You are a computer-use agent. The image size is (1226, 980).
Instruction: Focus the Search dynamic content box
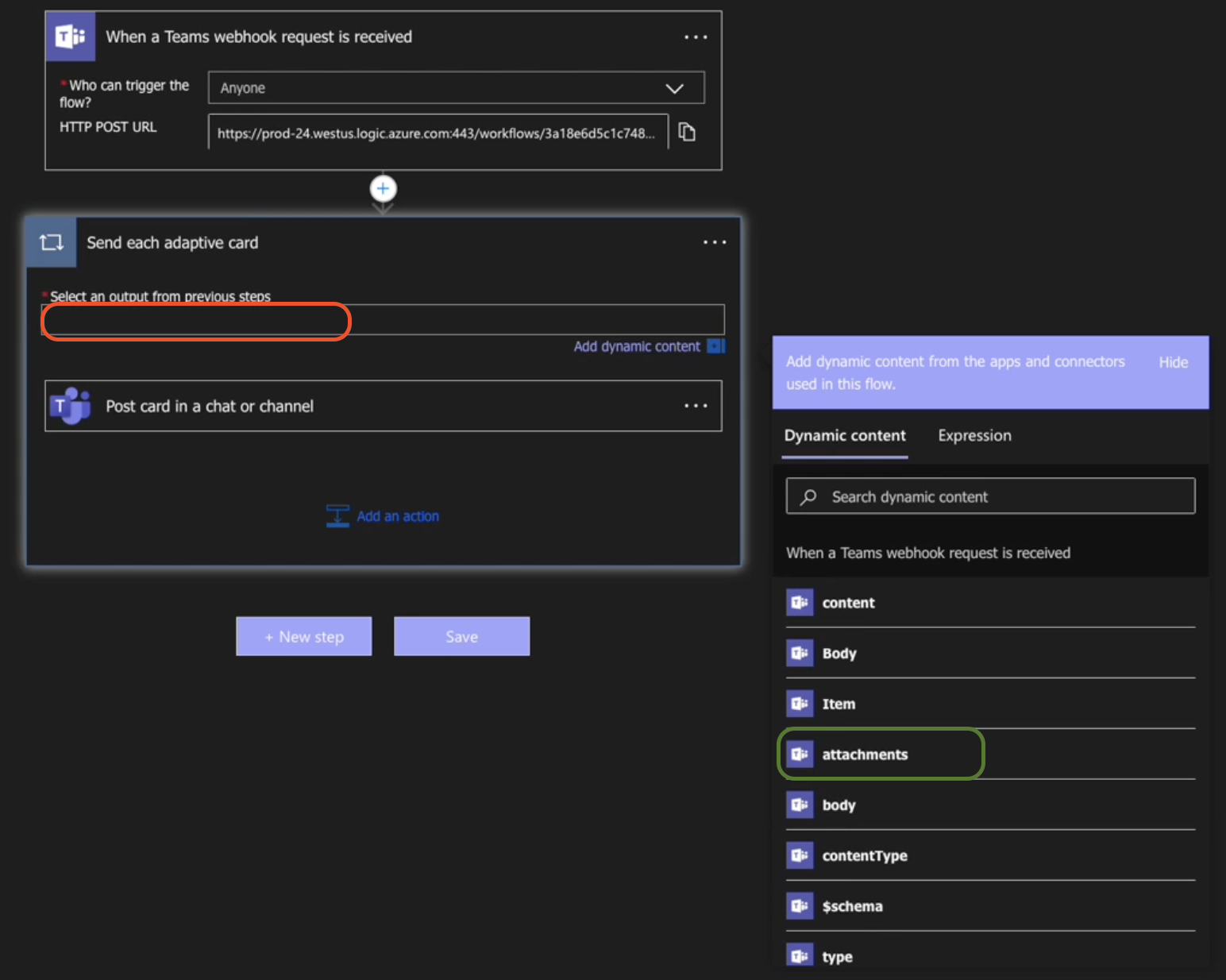990,496
